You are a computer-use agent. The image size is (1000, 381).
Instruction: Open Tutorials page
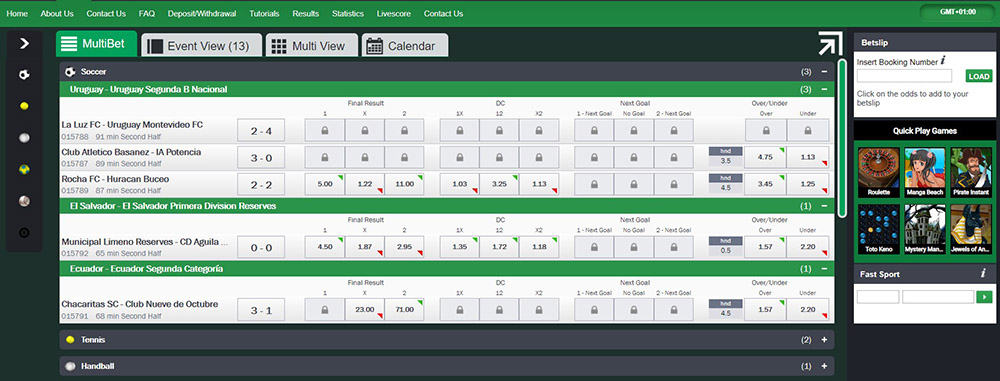(264, 13)
